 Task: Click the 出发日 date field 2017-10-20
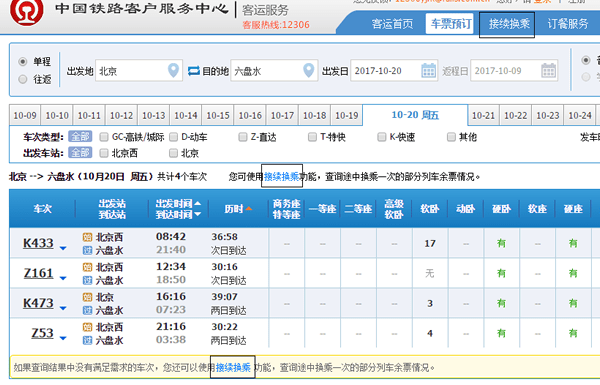point(394,70)
